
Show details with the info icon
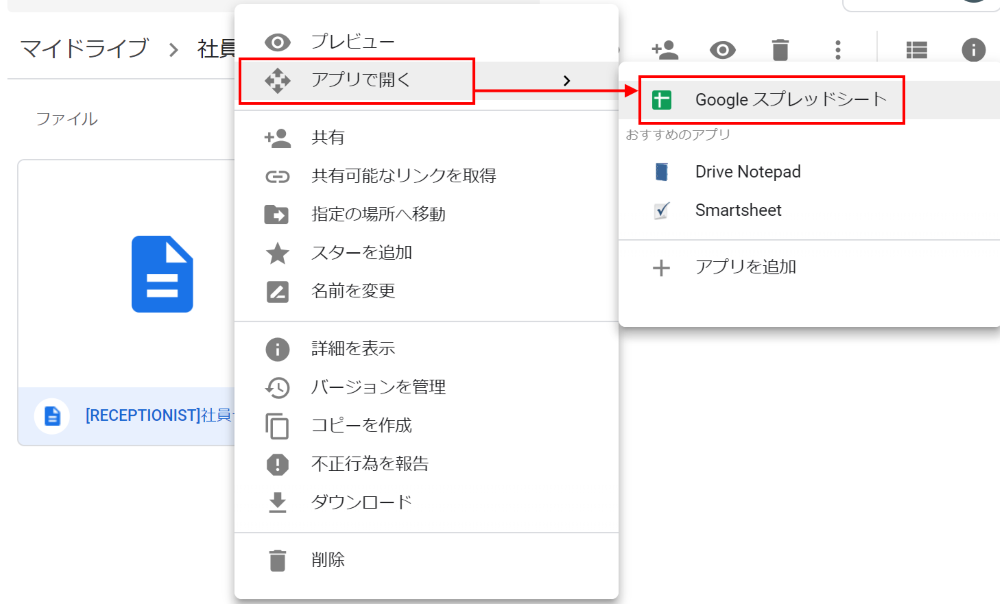tap(973, 49)
